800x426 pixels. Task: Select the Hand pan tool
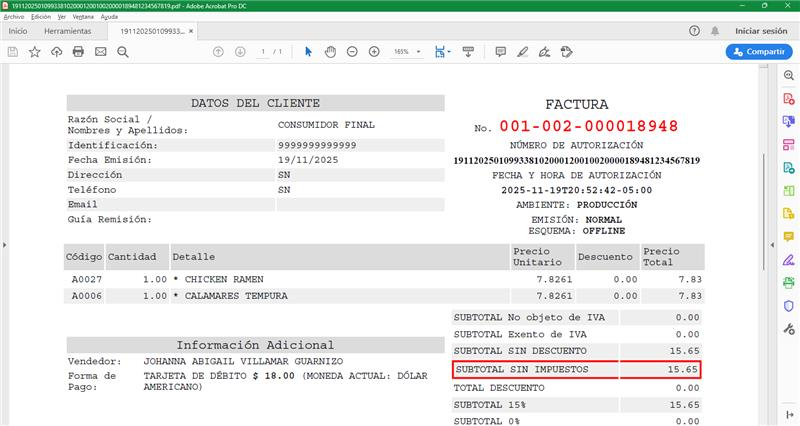pyautogui.click(x=330, y=51)
